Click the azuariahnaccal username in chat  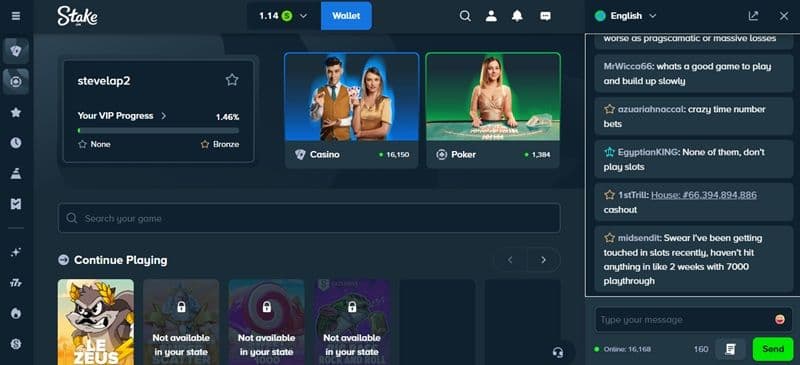(x=651, y=109)
